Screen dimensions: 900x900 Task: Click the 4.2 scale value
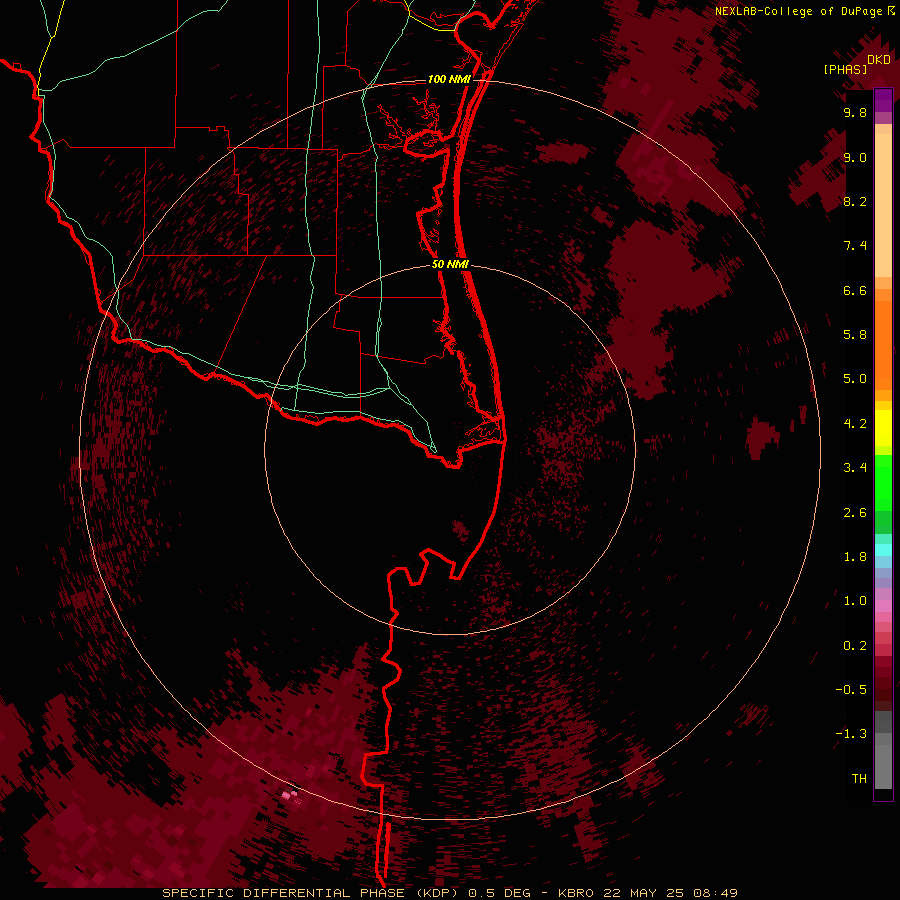(855, 424)
